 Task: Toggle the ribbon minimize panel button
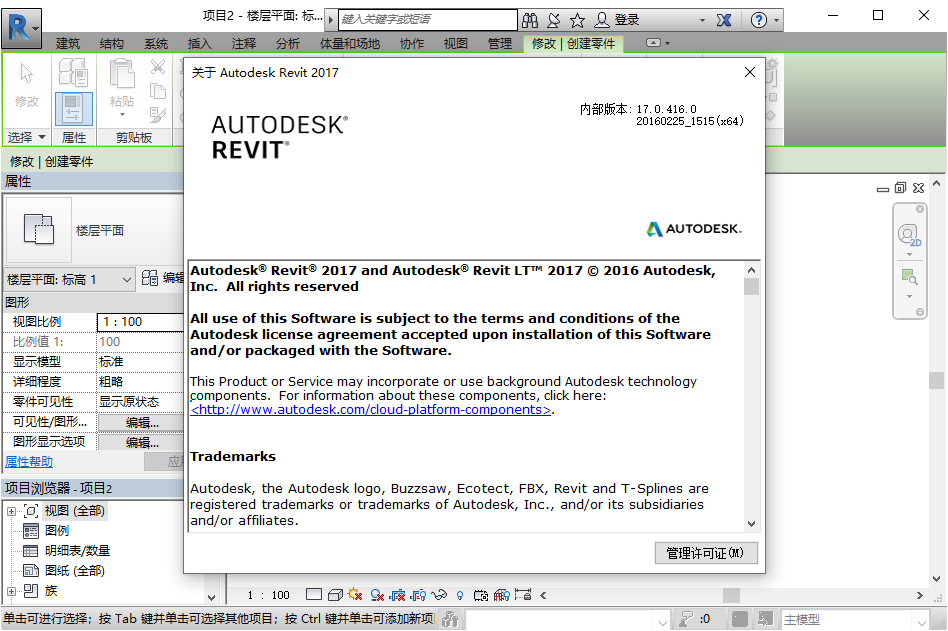point(654,43)
